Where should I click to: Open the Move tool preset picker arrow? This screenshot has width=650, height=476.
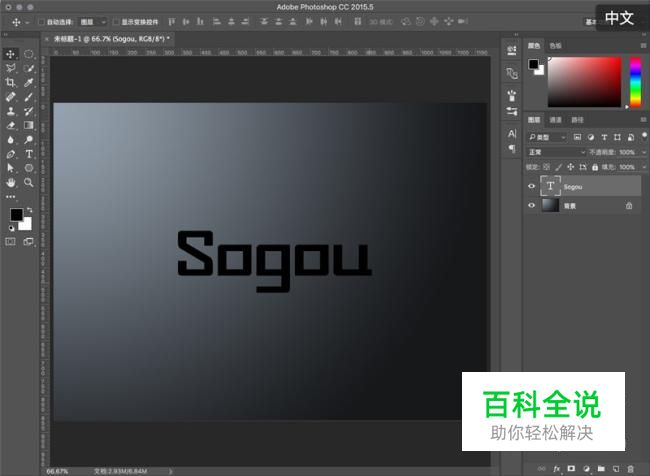click(x=27, y=22)
